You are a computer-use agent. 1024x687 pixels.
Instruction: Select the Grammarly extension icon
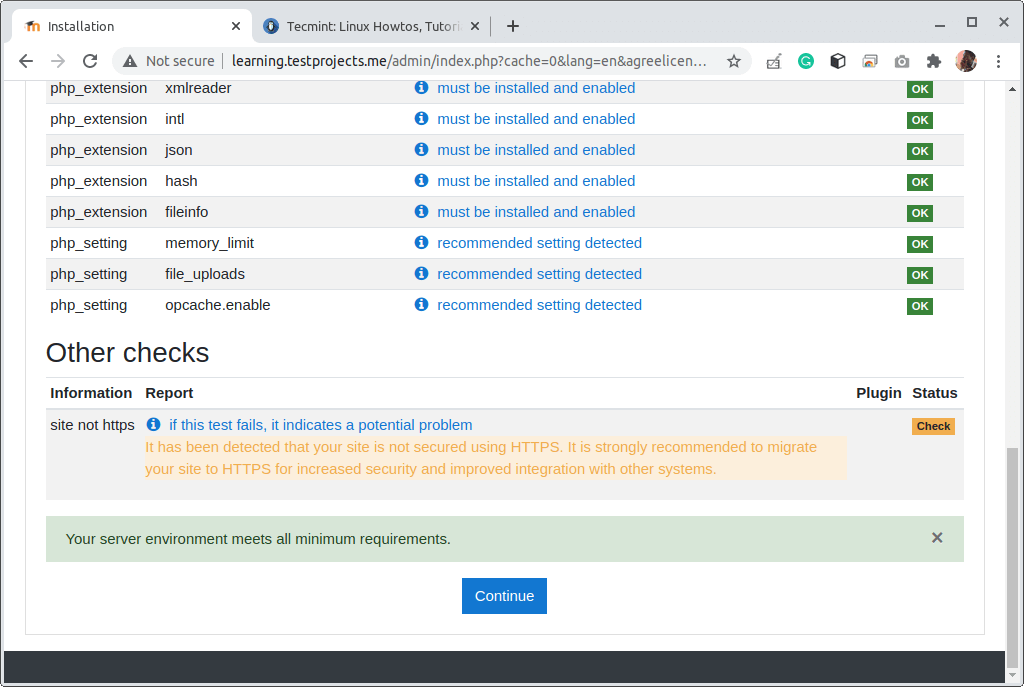pos(806,61)
